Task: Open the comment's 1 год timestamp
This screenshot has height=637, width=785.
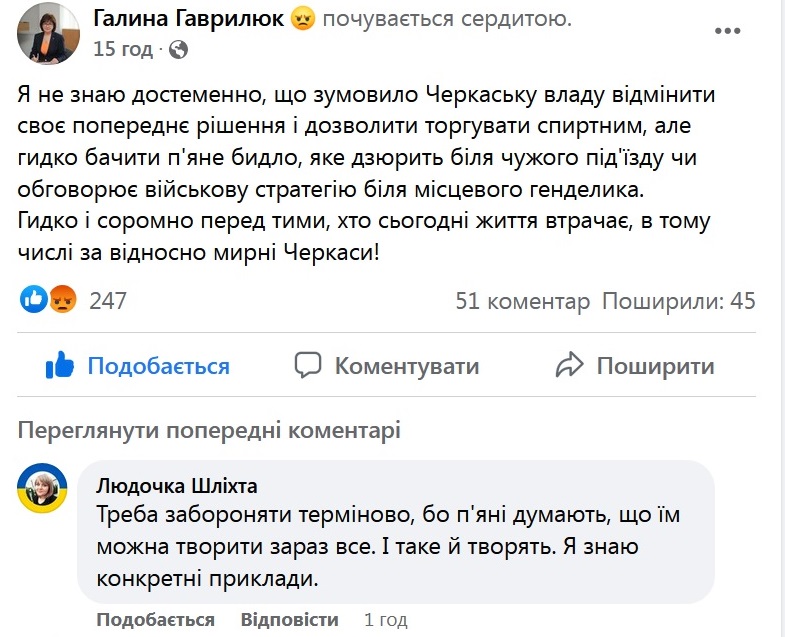Action: [384, 620]
